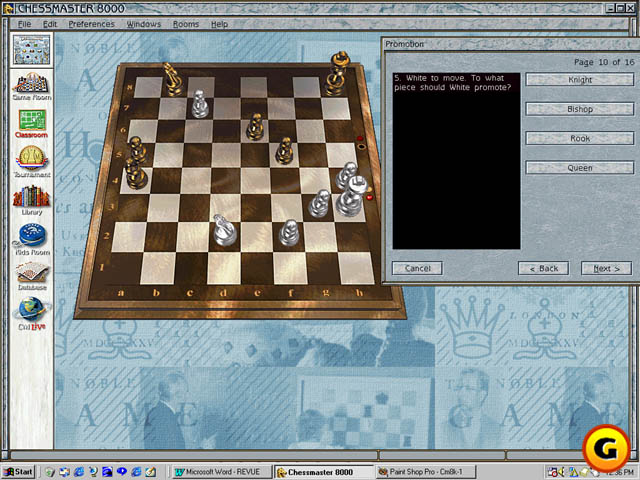Open the Rooms menu
This screenshot has width=640, height=480.
coord(186,23)
